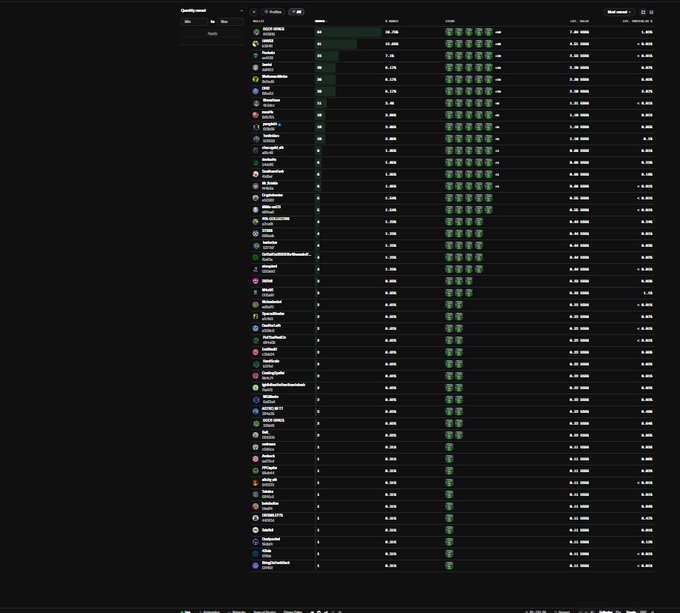Collapse the filter sidebar with the double-arrow button
Screen dimensions: 680x613
pos(254,12)
